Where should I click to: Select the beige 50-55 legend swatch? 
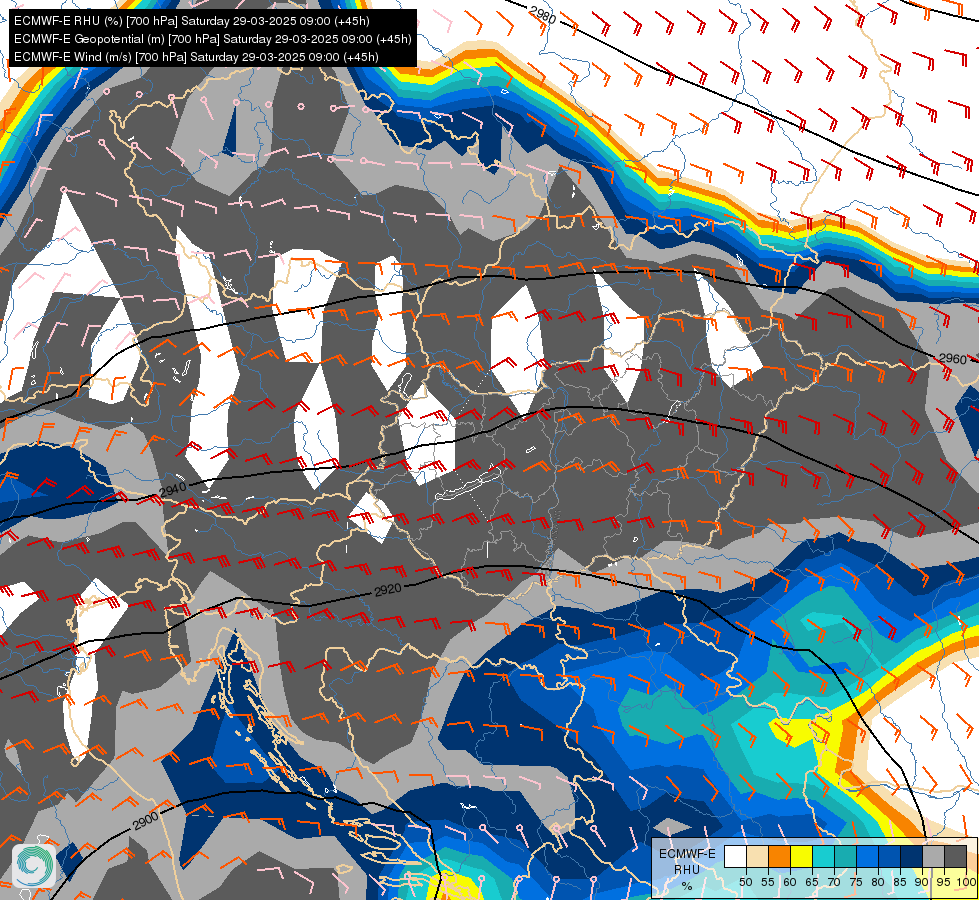(757, 856)
